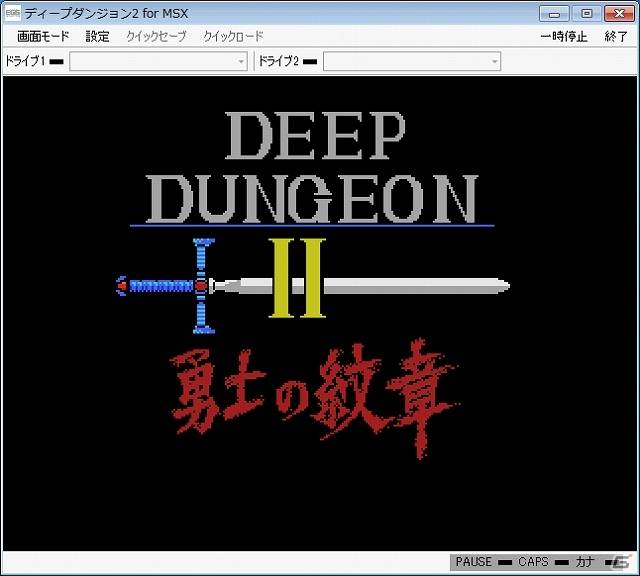This screenshot has height=576, width=640.
Task: Click the sword graphic on title screen
Action: (x=313, y=286)
